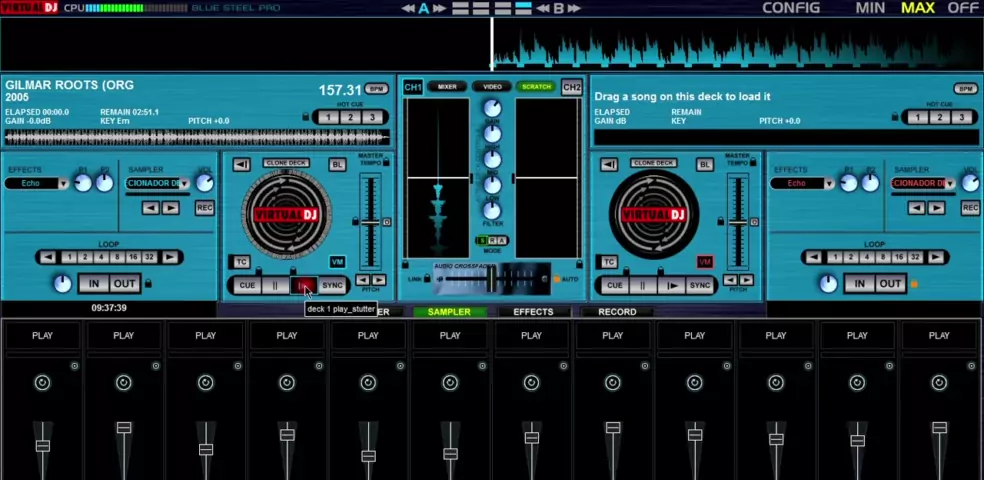Open the left deck Echo effects dropdown
Image resolution: width=984 pixels, height=480 pixels.
(x=63, y=184)
